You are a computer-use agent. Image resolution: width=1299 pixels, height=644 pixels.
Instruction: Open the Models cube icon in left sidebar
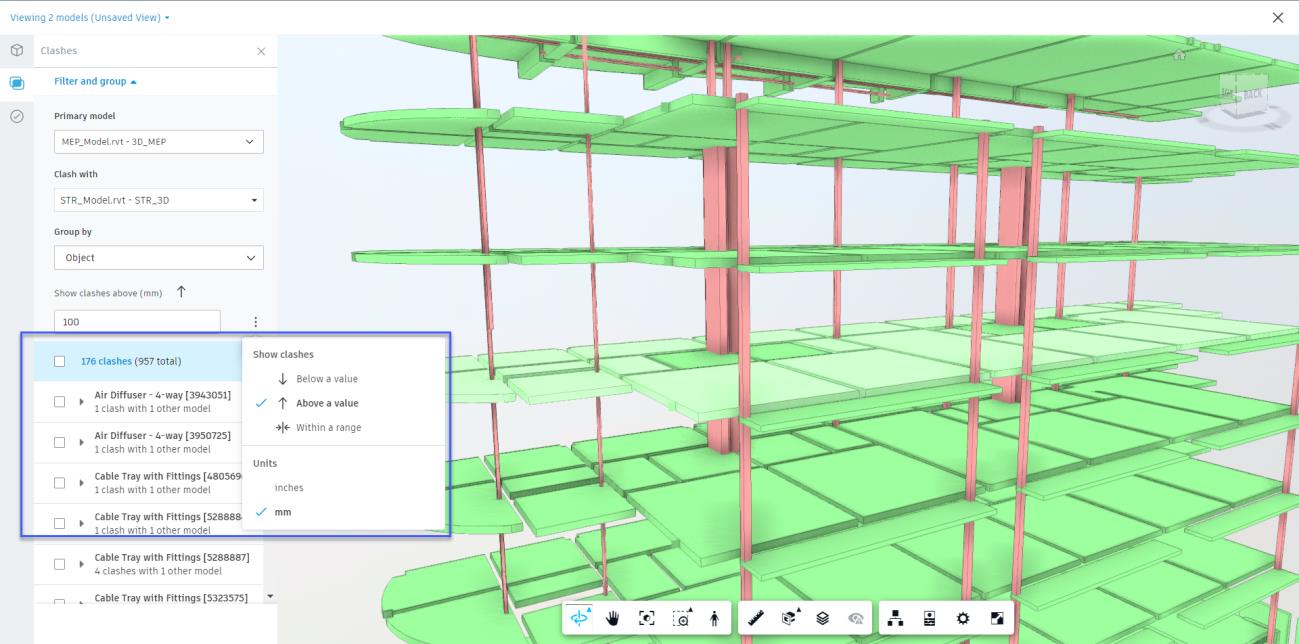pos(17,50)
